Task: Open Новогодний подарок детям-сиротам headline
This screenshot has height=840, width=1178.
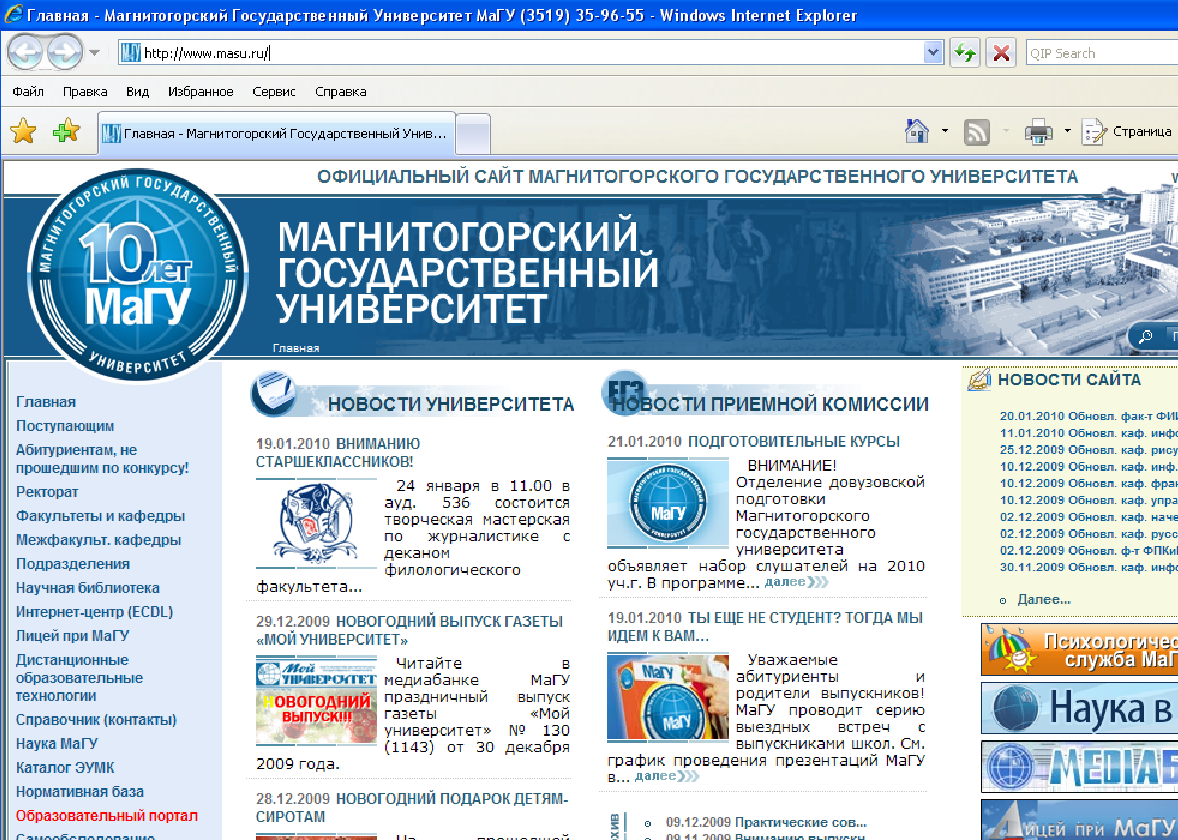Action: 412,808
